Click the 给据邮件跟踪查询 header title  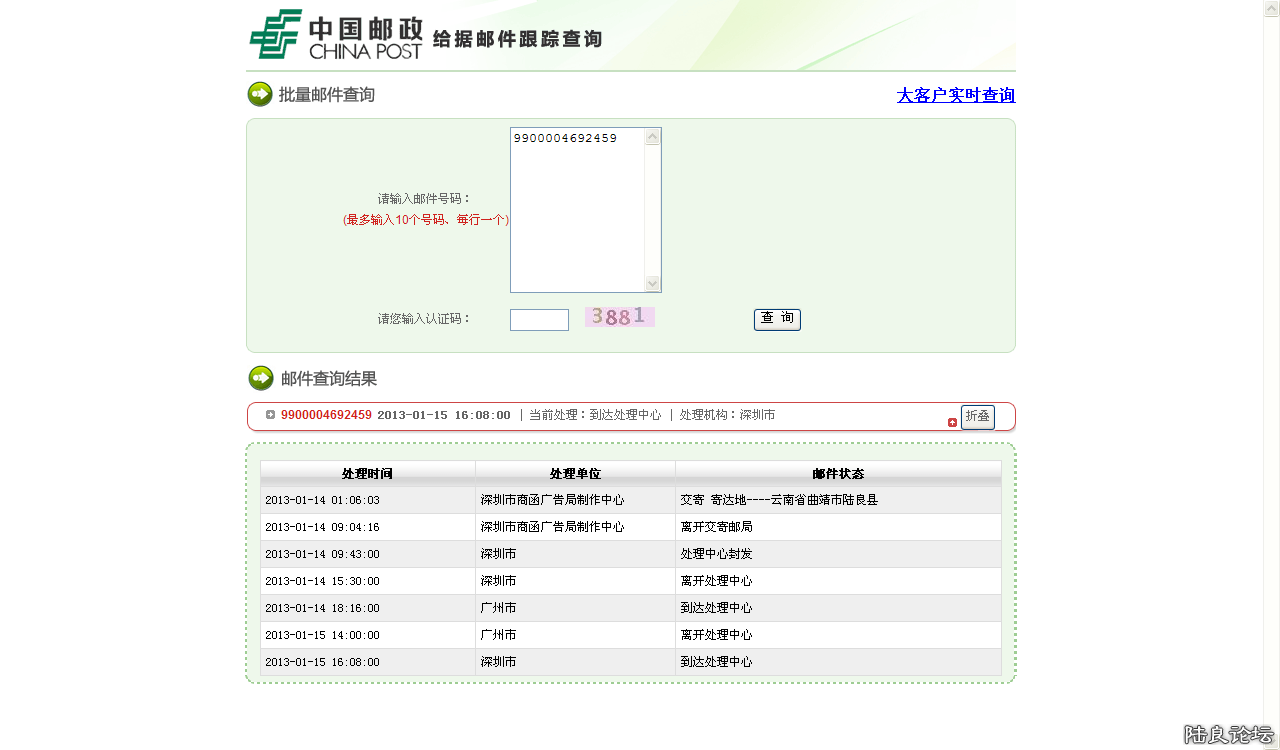point(517,39)
